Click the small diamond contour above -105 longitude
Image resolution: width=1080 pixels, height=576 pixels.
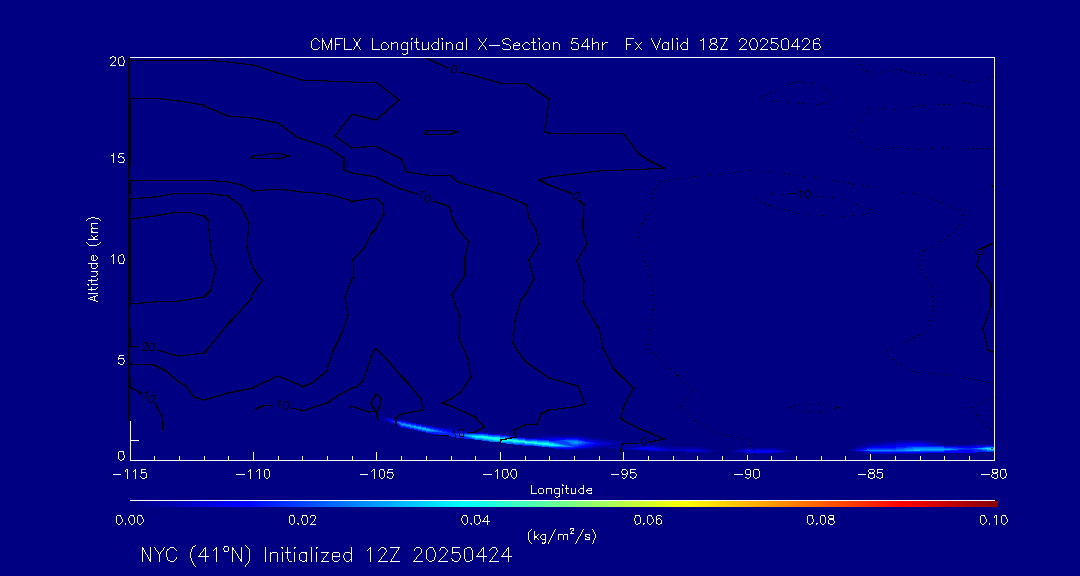(x=376, y=404)
